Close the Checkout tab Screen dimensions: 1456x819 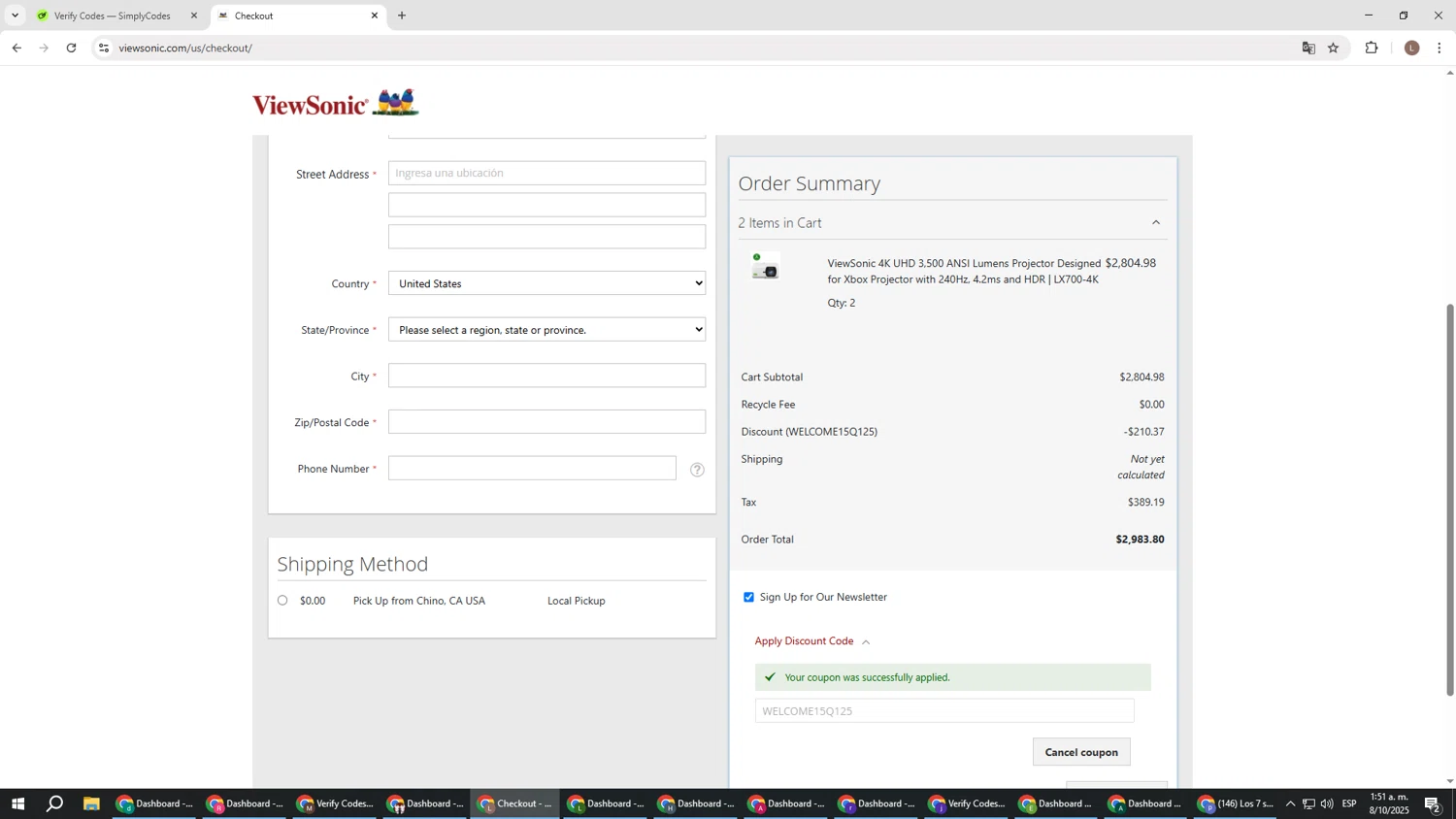(x=375, y=16)
